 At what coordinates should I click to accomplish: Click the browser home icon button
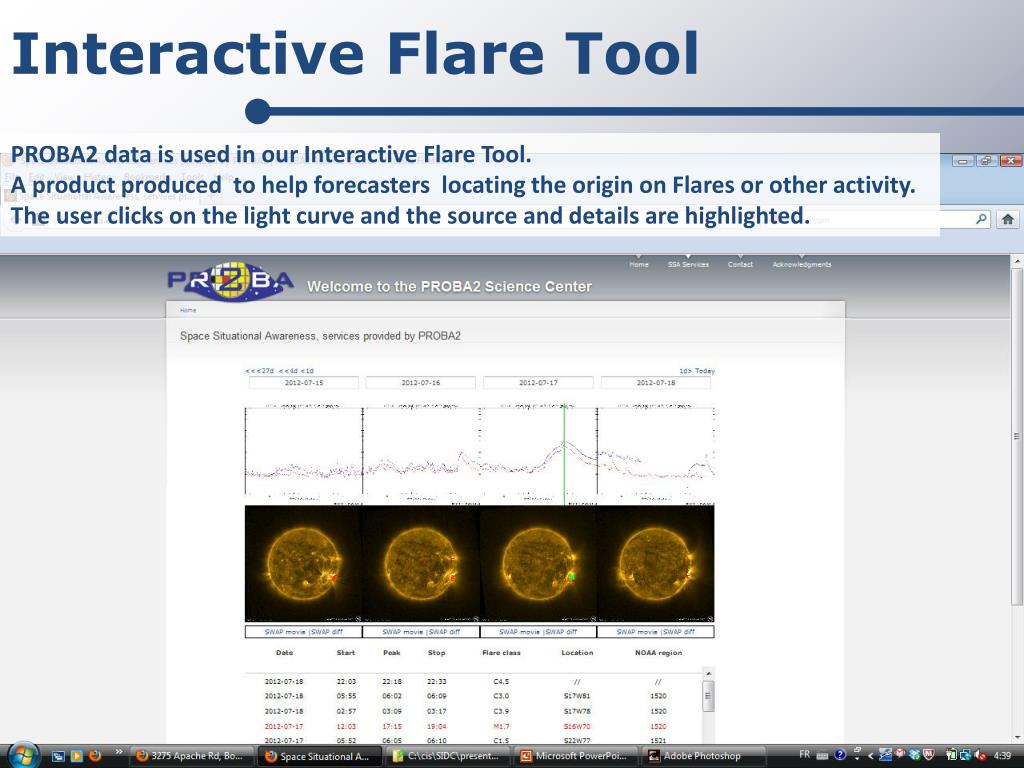point(1008,219)
